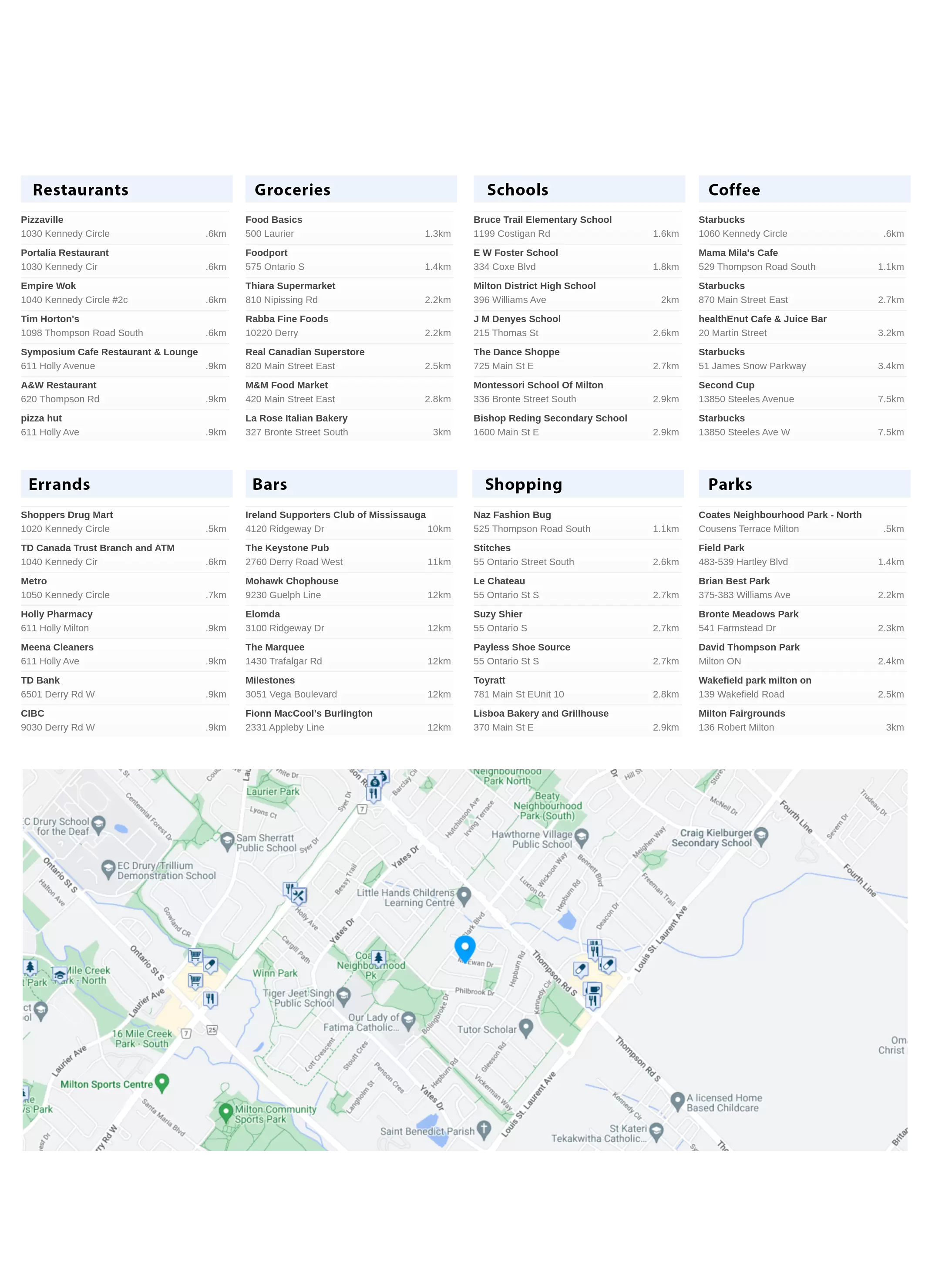The height and width of the screenshot is (1270, 952).
Task: Click the Tutor Scholar map pin
Action: (x=525, y=1027)
